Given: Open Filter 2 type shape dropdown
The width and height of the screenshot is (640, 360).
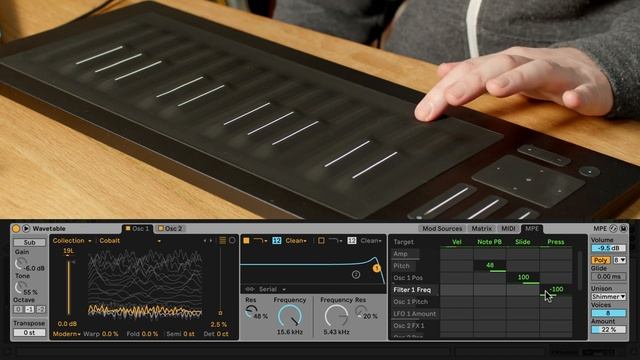Looking at the screenshot, I should [x=336, y=241].
